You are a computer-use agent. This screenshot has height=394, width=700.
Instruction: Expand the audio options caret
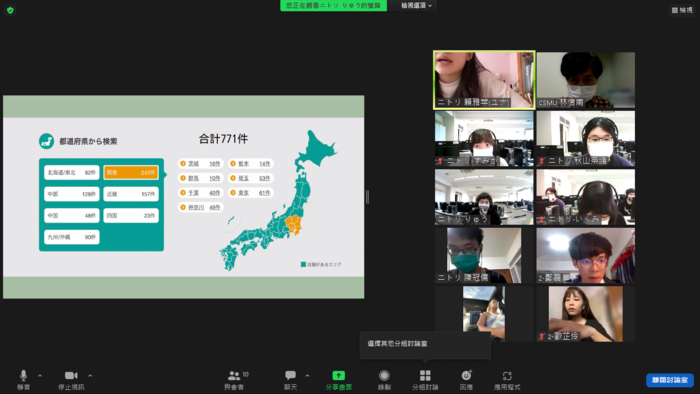(x=40, y=376)
